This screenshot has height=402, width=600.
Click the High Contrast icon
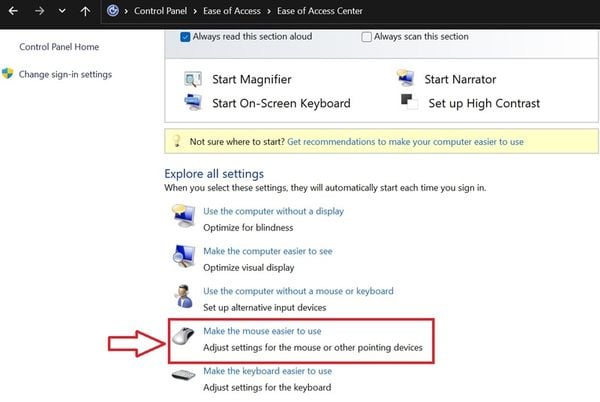point(407,103)
